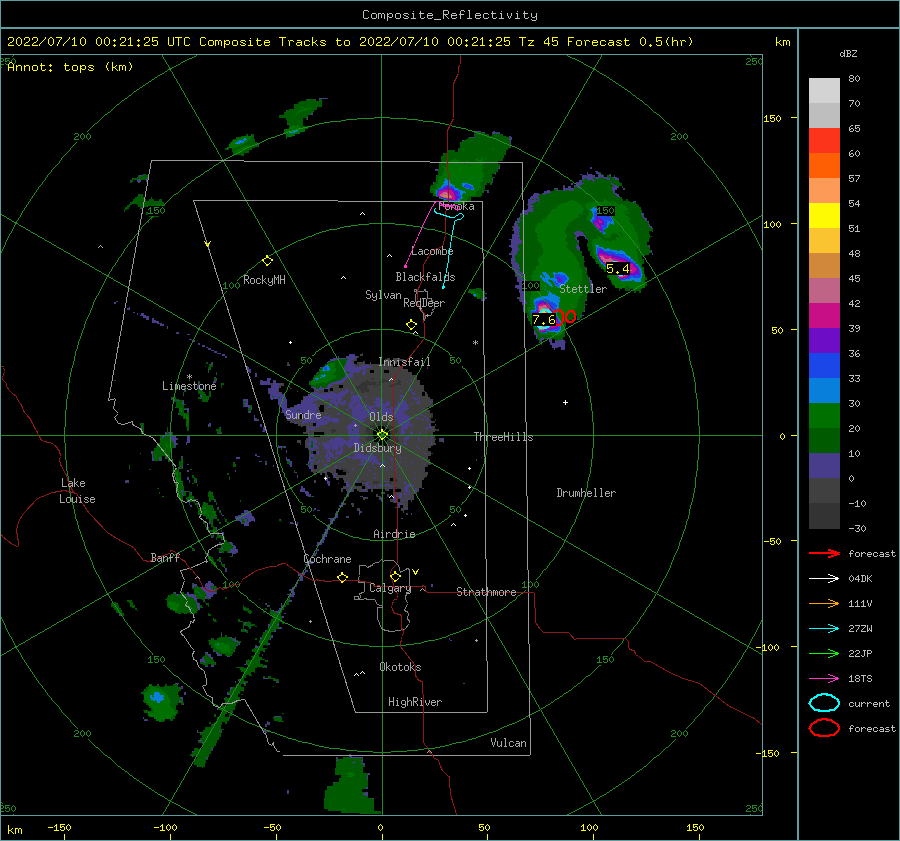The width and height of the screenshot is (900, 841).
Task: Click the 70 dBZ light grey swatch
Action: pyautogui.click(x=824, y=91)
